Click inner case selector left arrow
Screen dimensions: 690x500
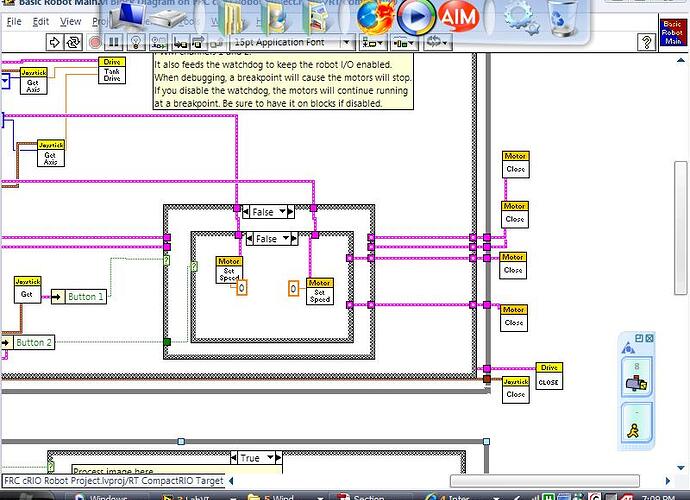coord(250,239)
